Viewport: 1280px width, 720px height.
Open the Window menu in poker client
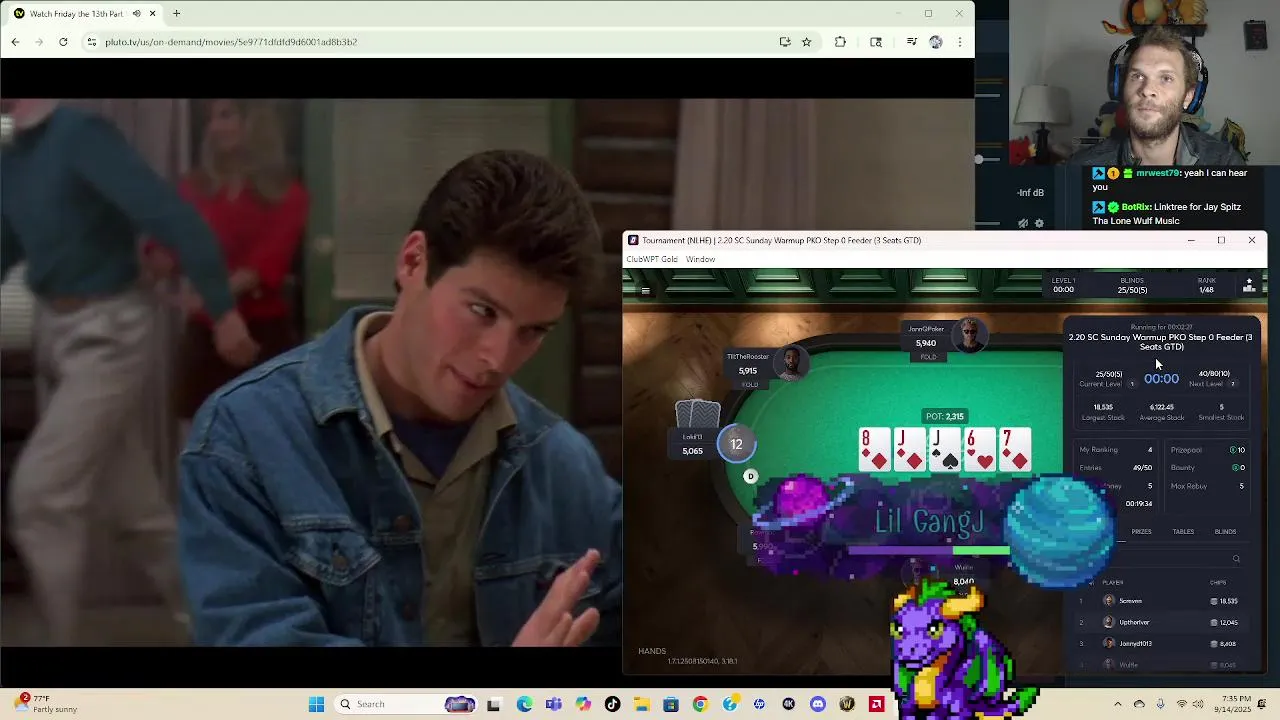point(700,259)
